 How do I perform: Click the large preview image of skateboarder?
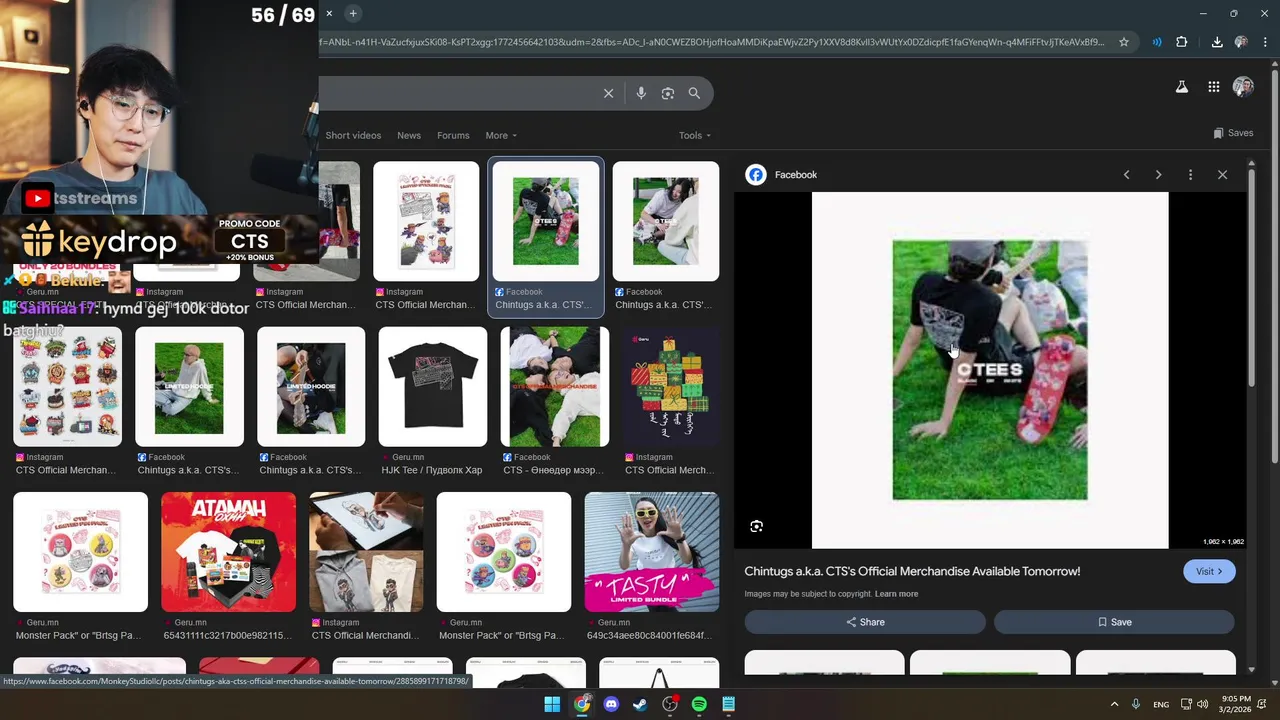click(x=990, y=370)
